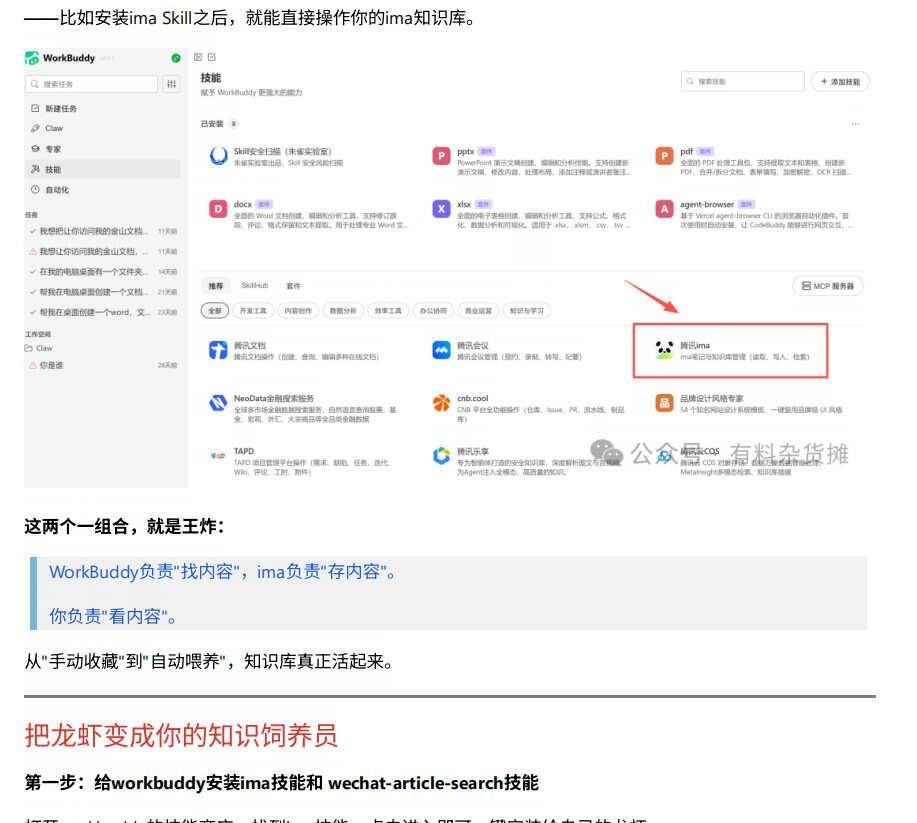Viewport: 917px width, 823px height.
Task: Select the 知识与学习 category chip
Action: [526, 311]
